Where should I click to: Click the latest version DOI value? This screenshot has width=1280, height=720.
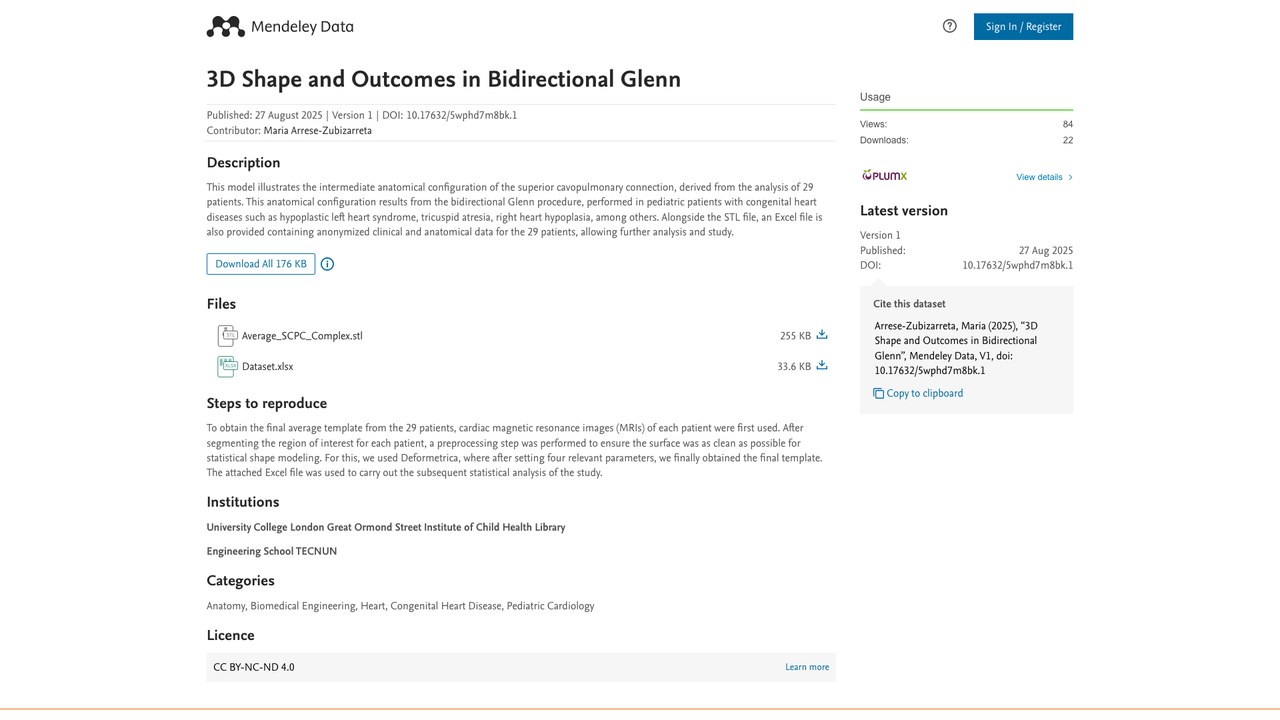(1018, 265)
